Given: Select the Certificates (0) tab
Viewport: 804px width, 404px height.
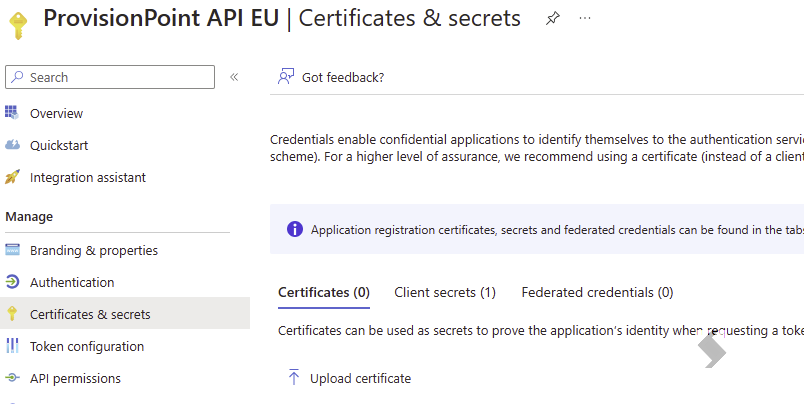Looking at the screenshot, I should tap(324, 292).
